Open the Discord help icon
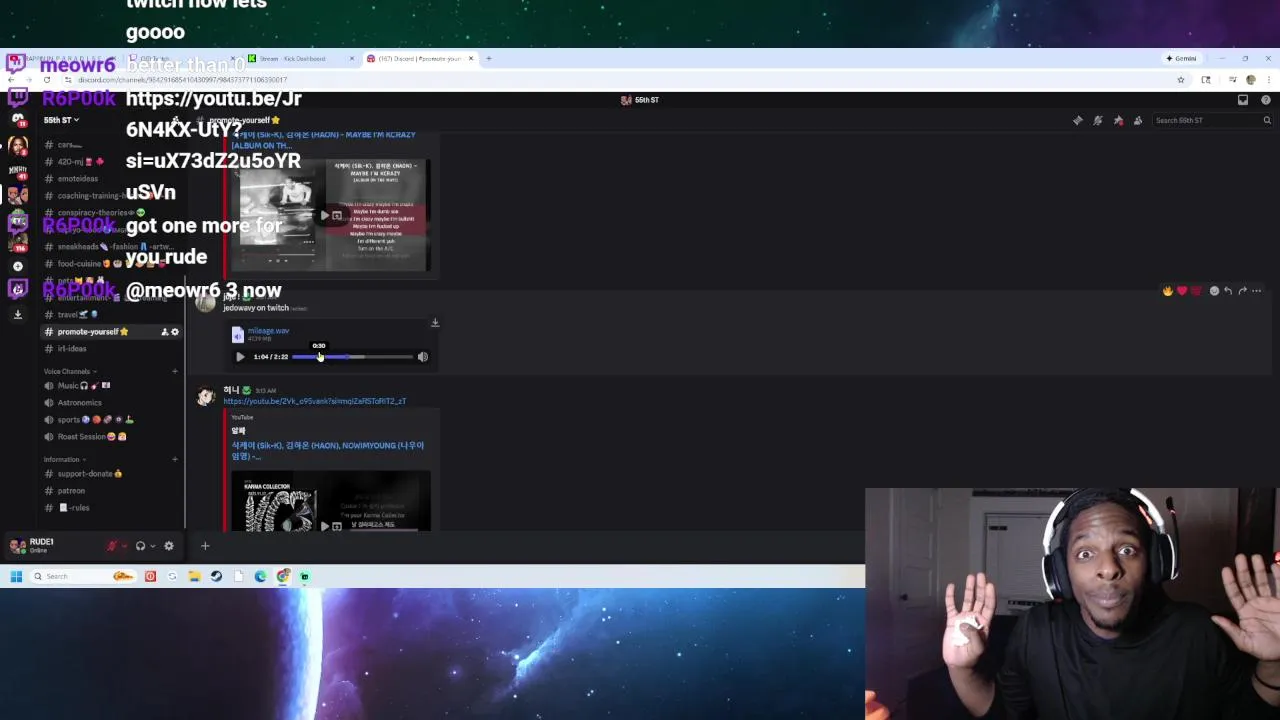 (x=1266, y=100)
